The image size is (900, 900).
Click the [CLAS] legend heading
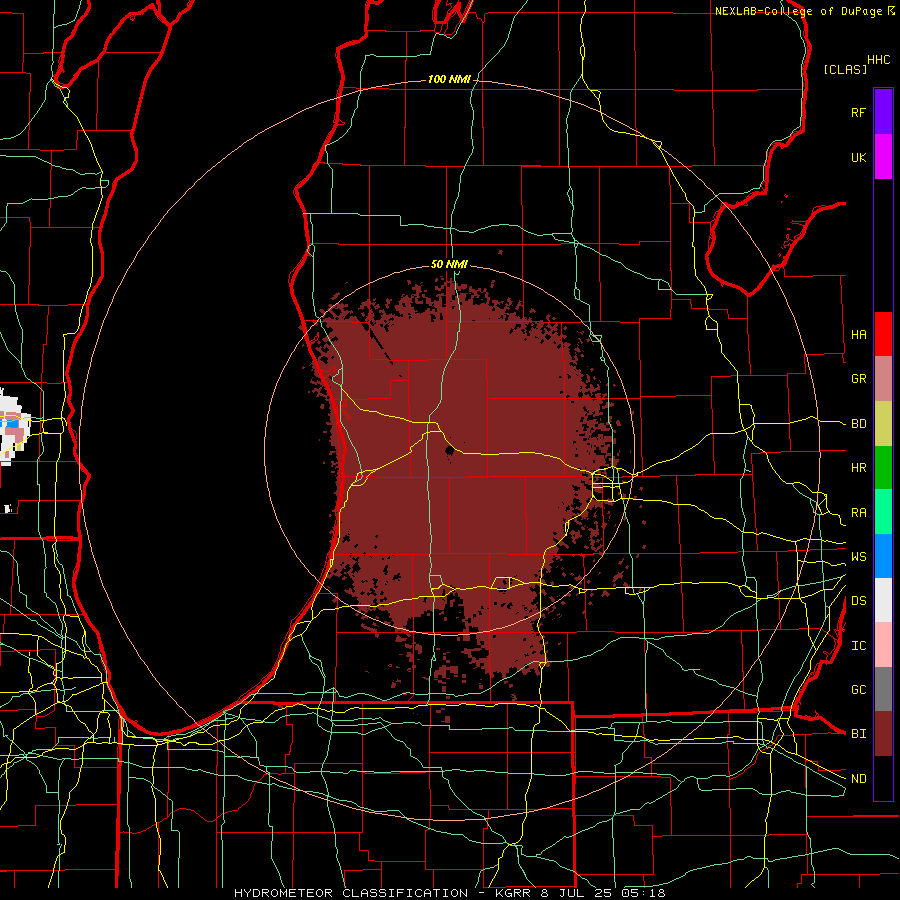tap(845, 69)
